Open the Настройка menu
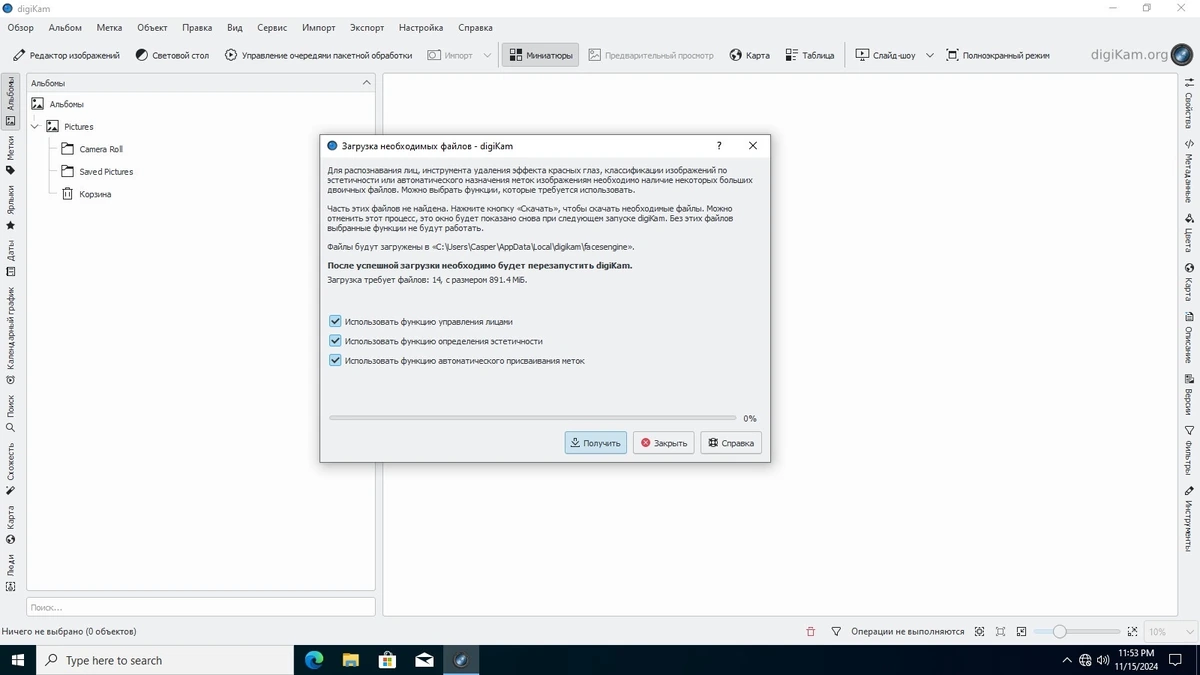 [x=421, y=27]
